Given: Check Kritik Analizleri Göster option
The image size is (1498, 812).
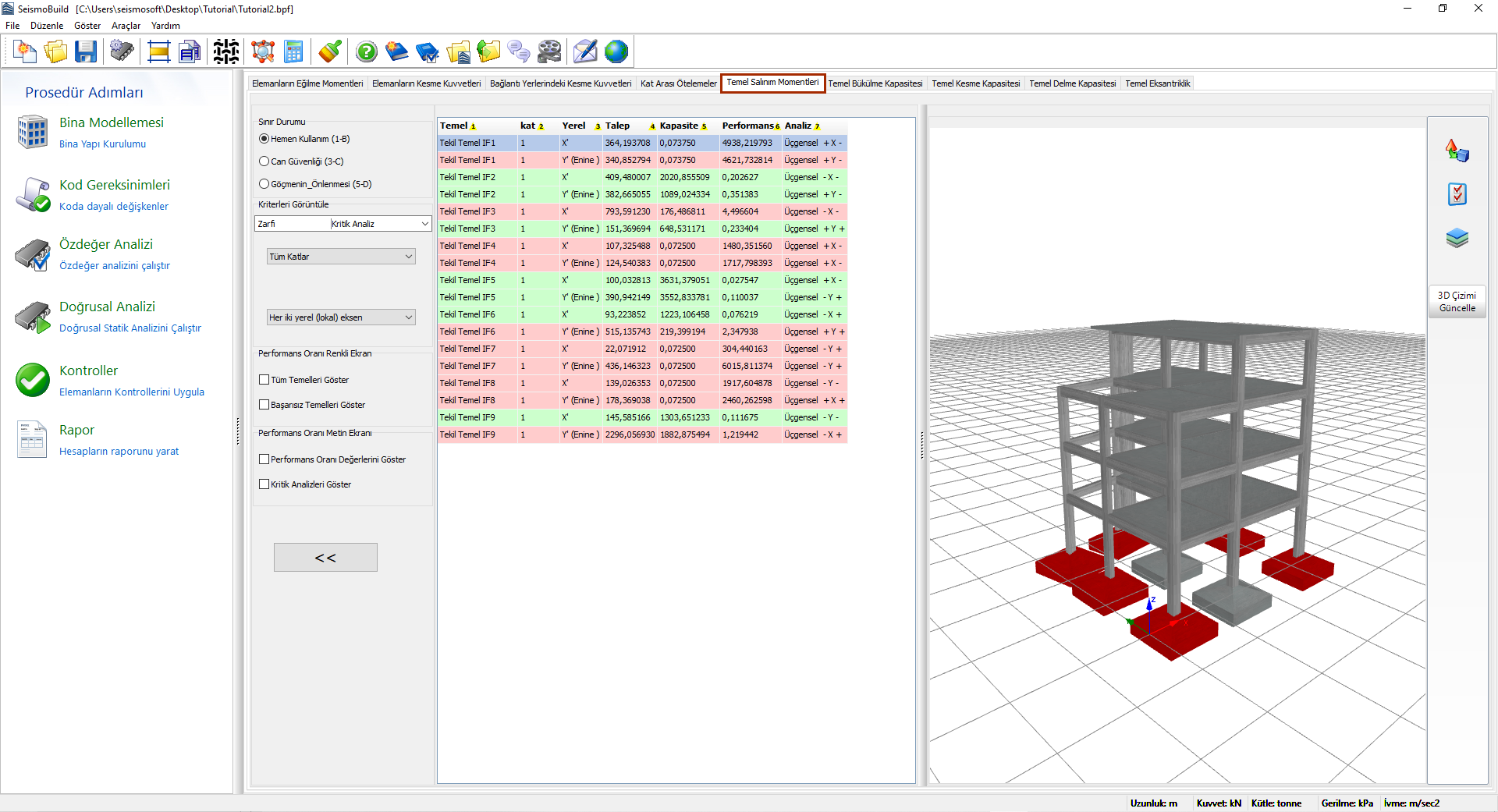Looking at the screenshot, I should pos(264,484).
